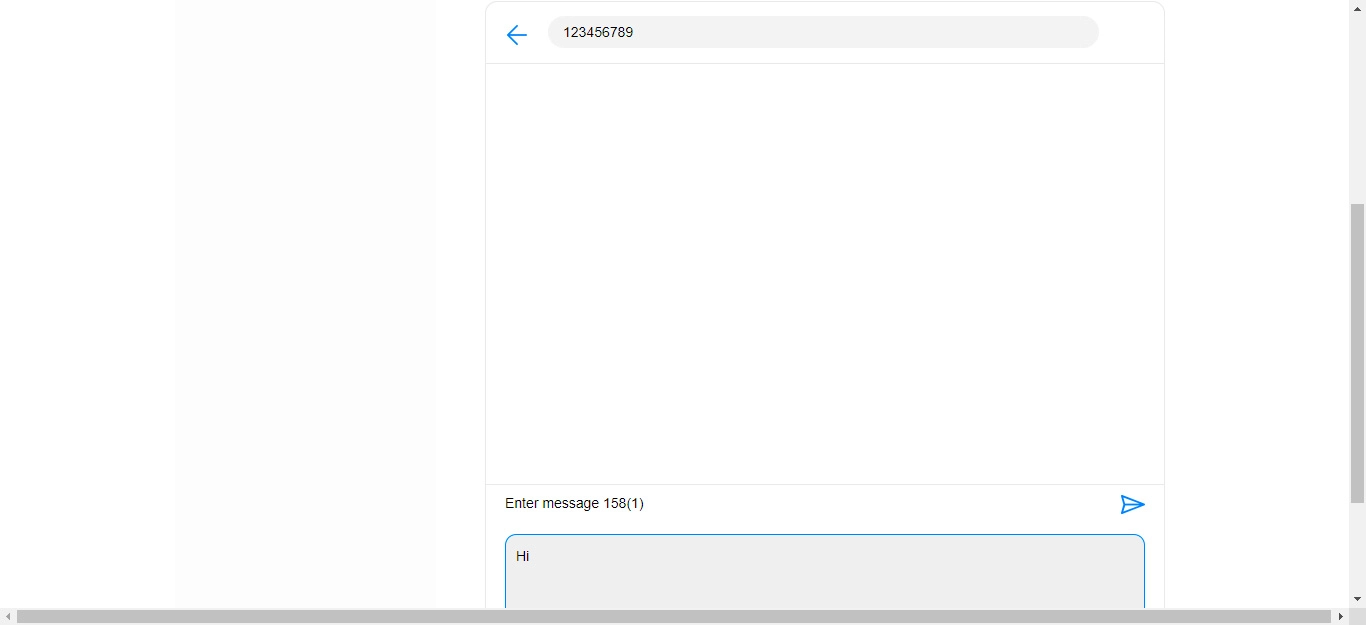Click the empty conversation area above the composer
Image resolution: width=1366 pixels, height=625 pixels.
point(824,275)
